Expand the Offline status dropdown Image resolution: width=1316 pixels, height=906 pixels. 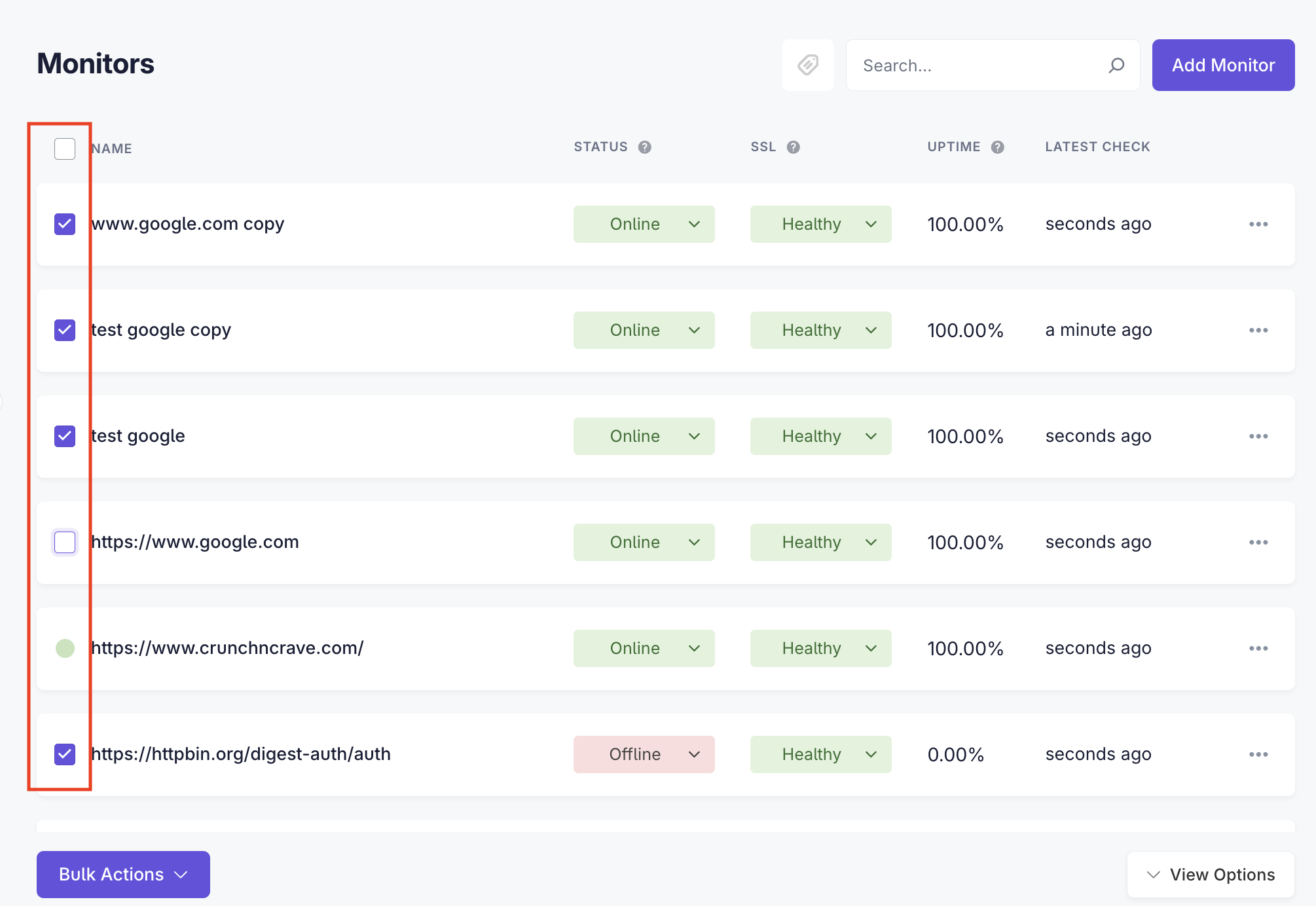(644, 755)
